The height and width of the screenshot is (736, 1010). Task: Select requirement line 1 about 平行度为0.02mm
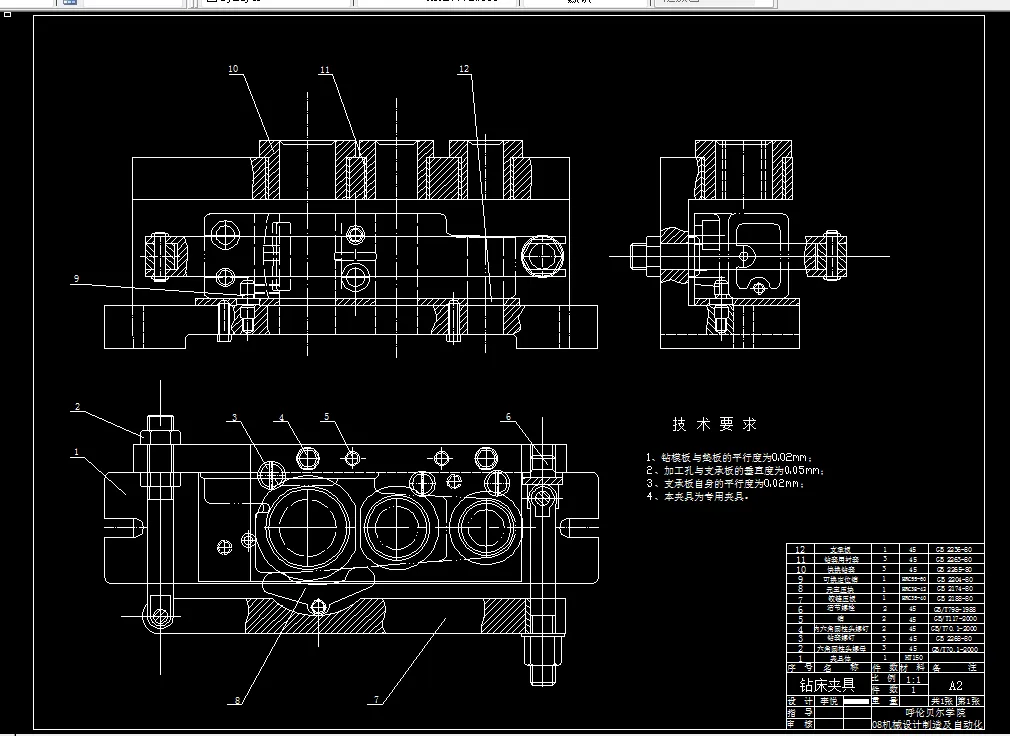click(730, 458)
